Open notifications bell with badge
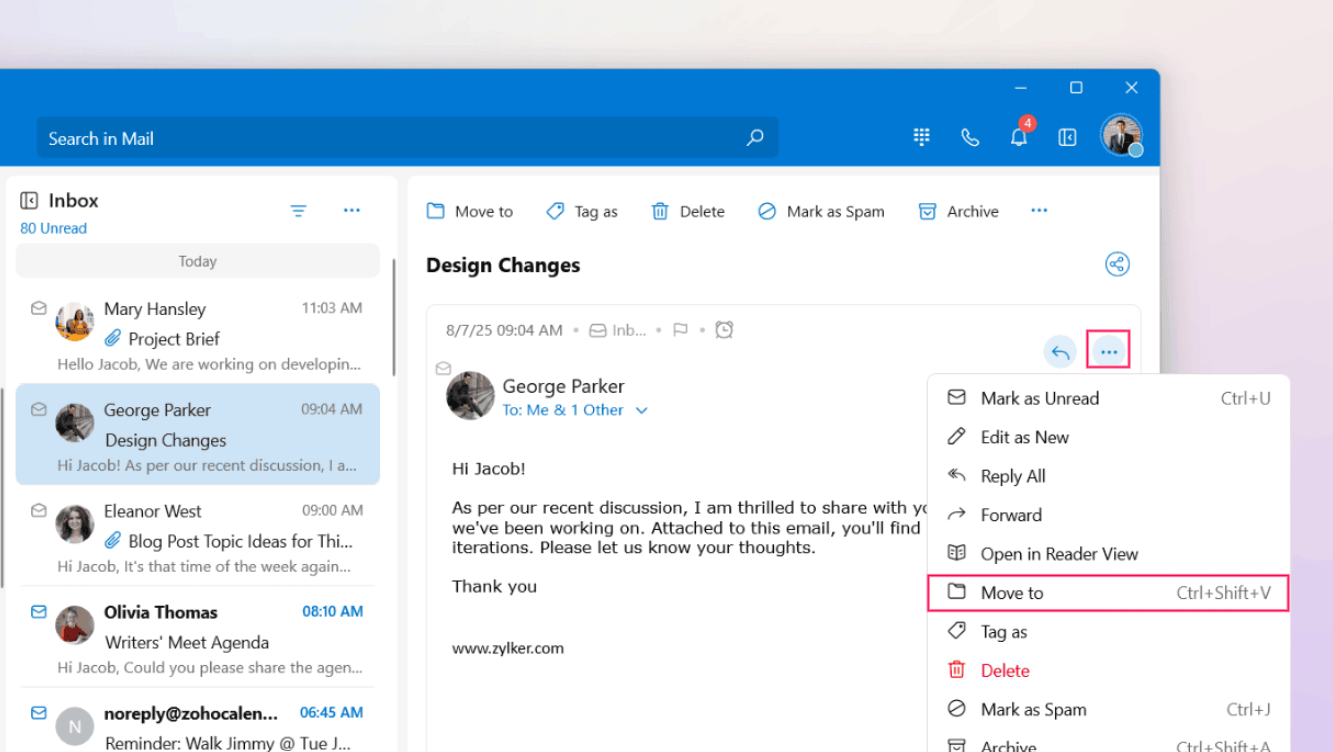This screenshot has height=752, width=1333. click(1019, 137)
